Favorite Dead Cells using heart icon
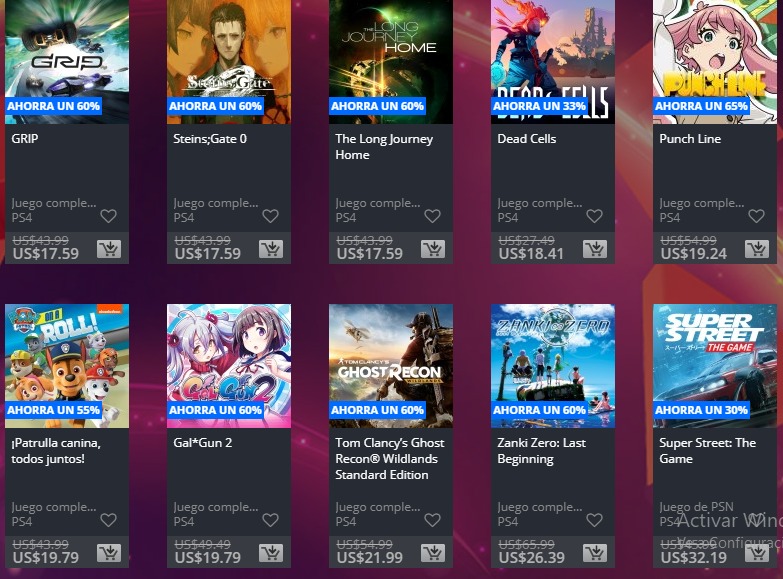This screenshot has width=783, height=579. (x=594, y=216)
